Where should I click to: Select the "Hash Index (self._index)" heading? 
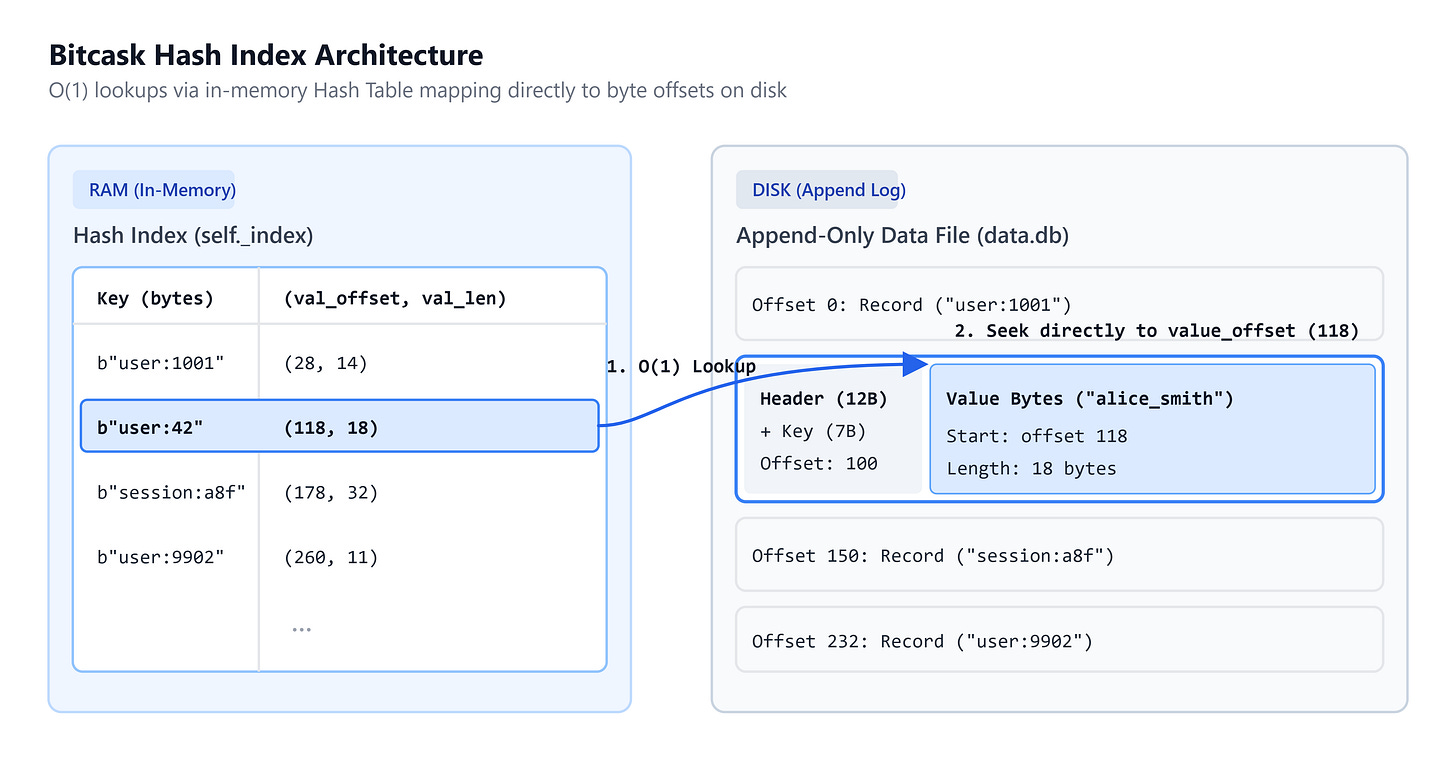tap(193, 236)
